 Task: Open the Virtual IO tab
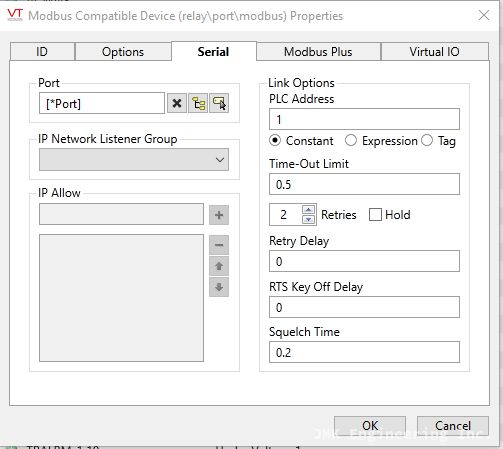pos(435,52)
